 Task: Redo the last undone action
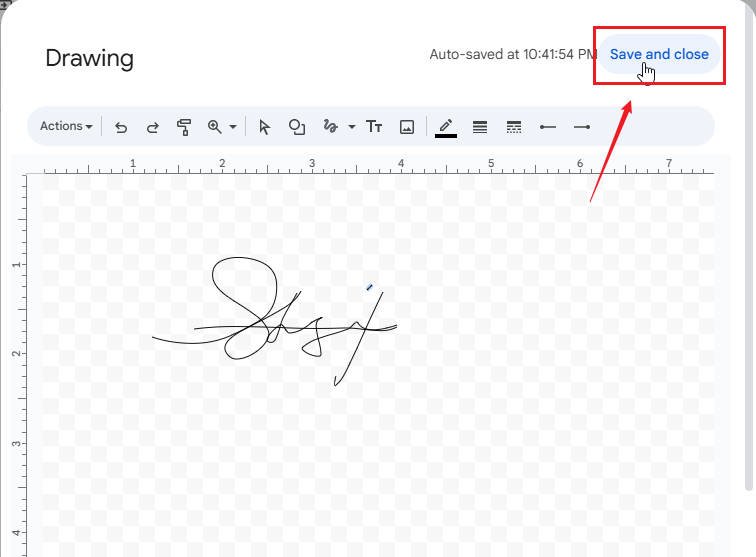tap(153, 127)
